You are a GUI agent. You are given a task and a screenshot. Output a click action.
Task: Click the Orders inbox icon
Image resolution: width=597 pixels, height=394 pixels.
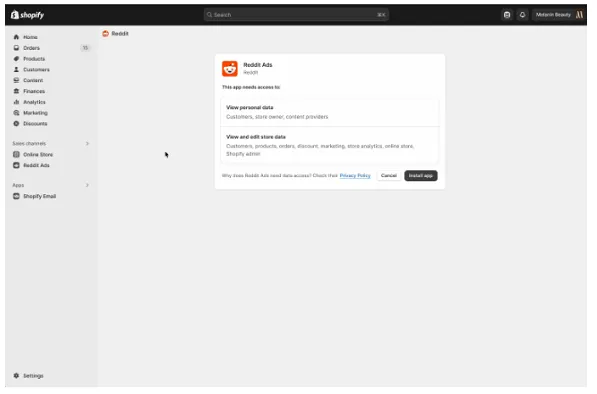[16, 48]
